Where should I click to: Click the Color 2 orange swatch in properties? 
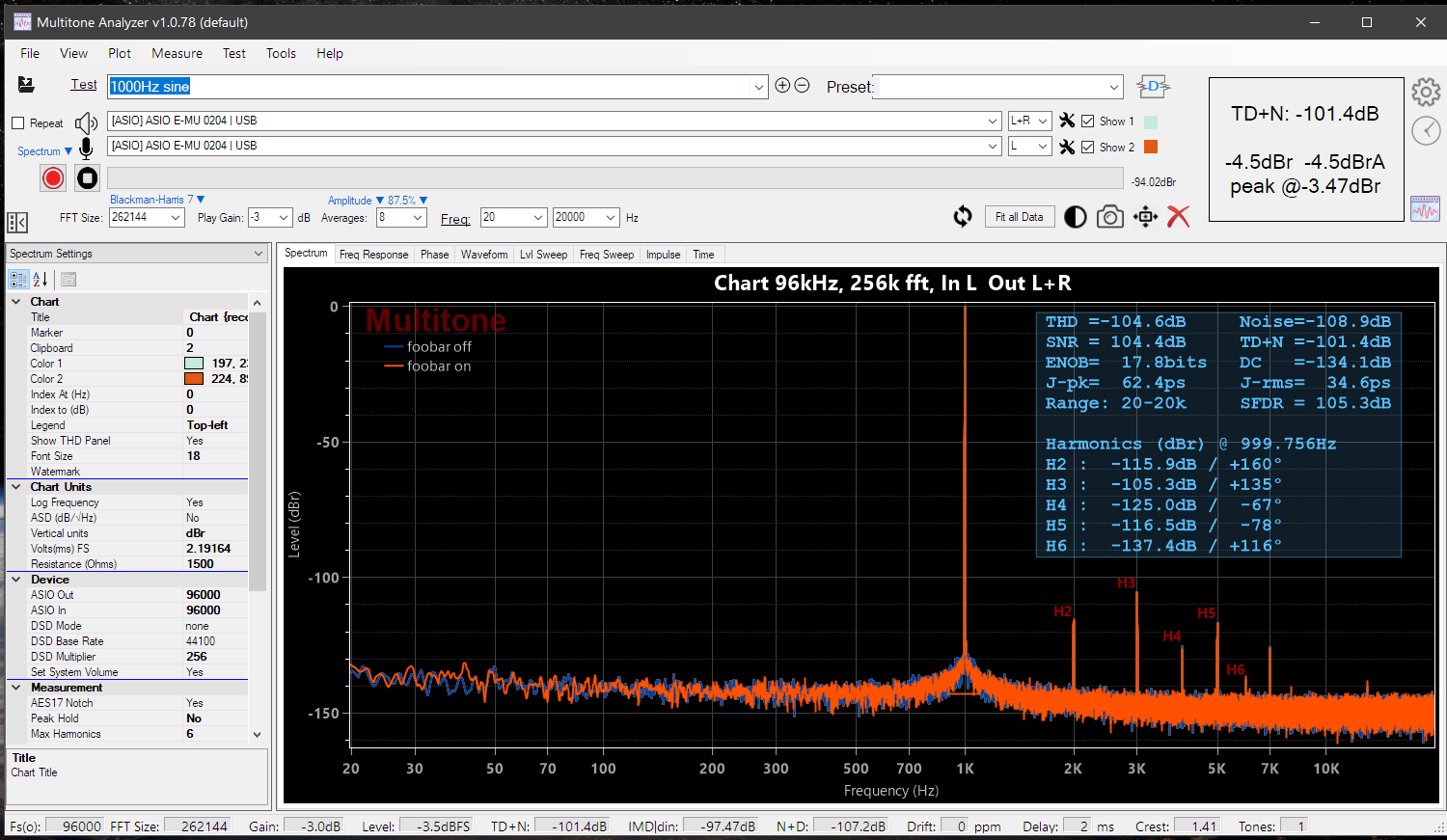[x=194, y=379]
